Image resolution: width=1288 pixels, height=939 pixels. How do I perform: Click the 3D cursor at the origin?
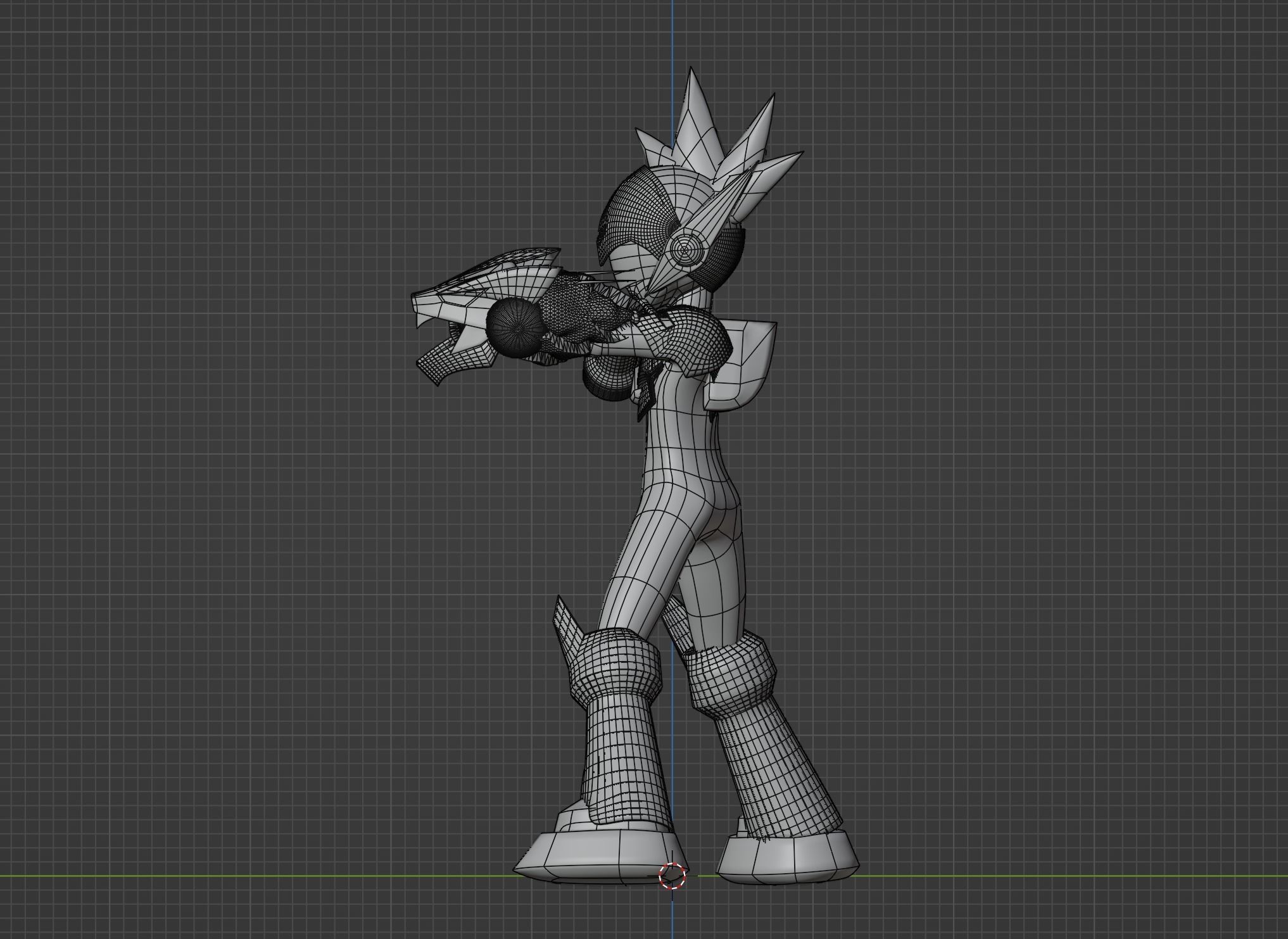tap(672, 876)
